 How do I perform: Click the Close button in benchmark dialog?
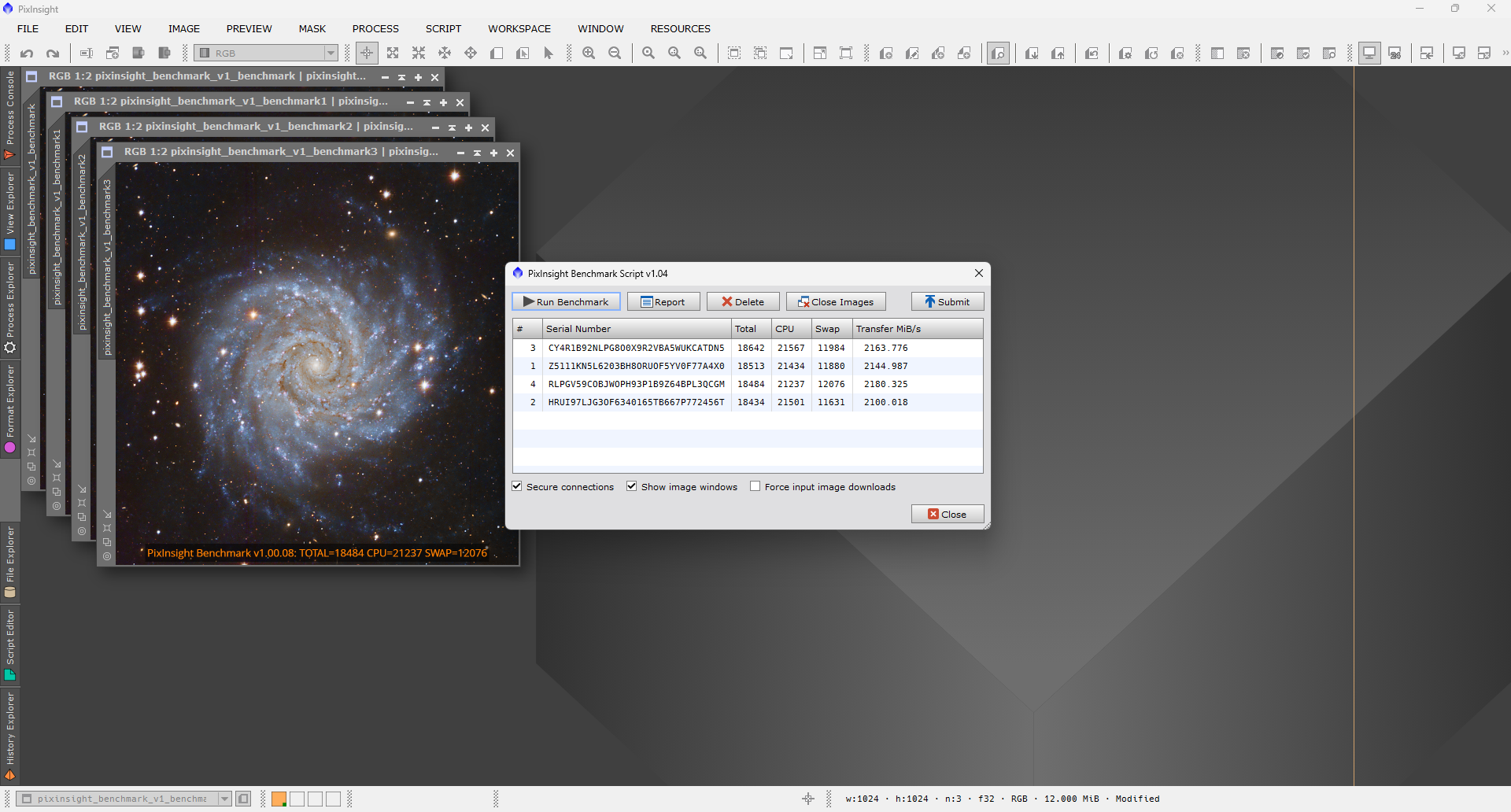pyautogui.click(x=948, y=515)
